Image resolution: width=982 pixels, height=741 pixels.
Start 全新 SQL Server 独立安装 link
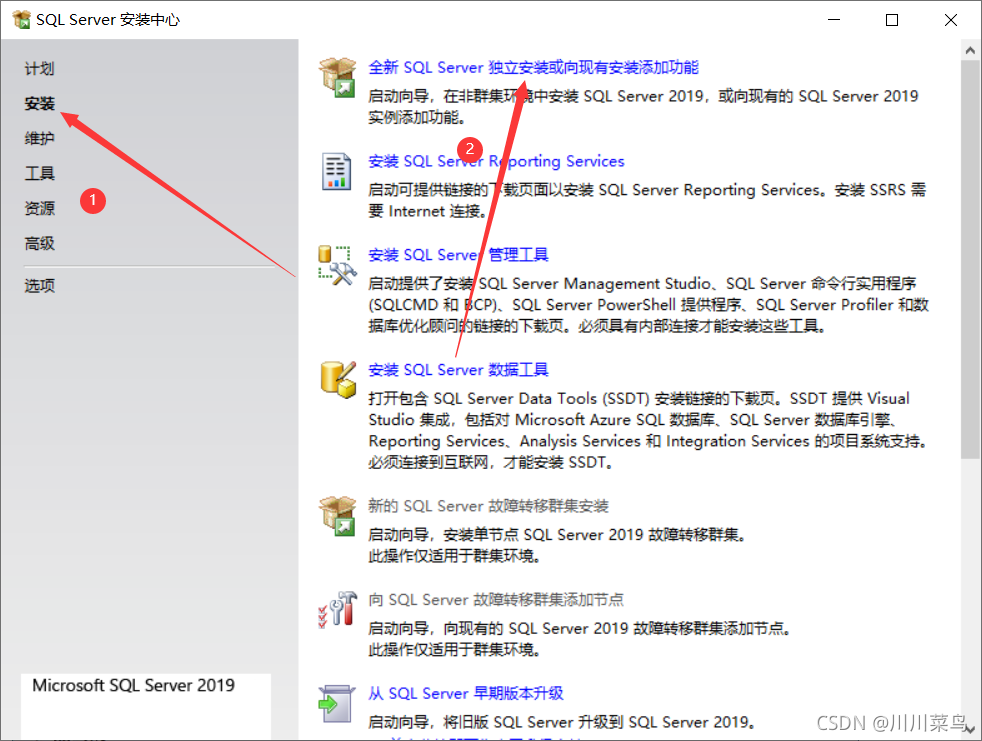pyautogui.click(x=533, y=67)
